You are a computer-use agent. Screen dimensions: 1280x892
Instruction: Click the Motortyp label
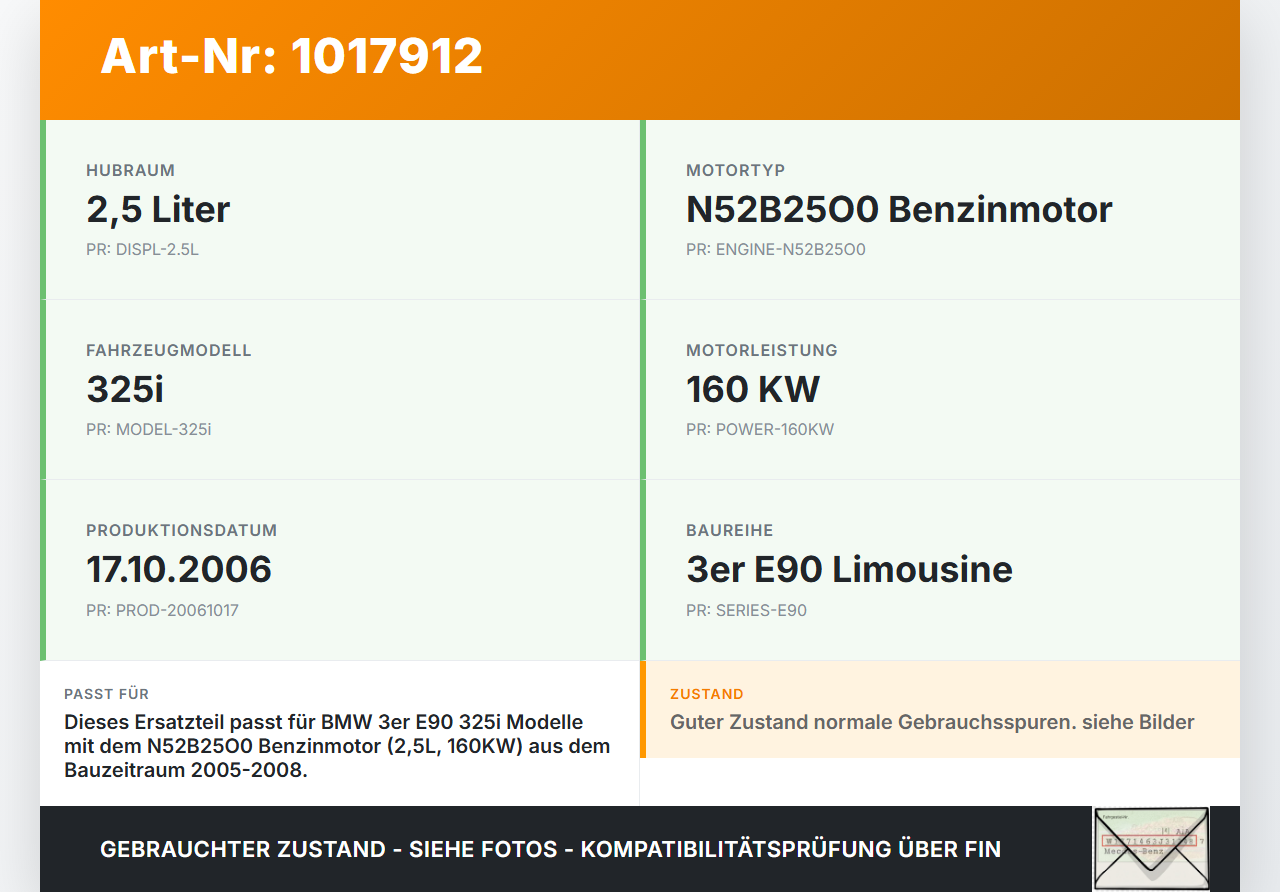point(736,170)
